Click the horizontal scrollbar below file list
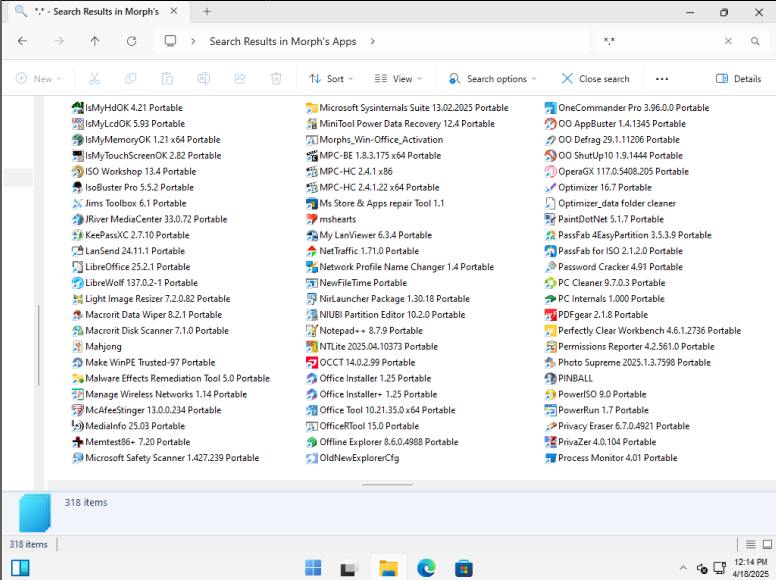The height and width of the screenshot is (580, 776). pos(388,485)
